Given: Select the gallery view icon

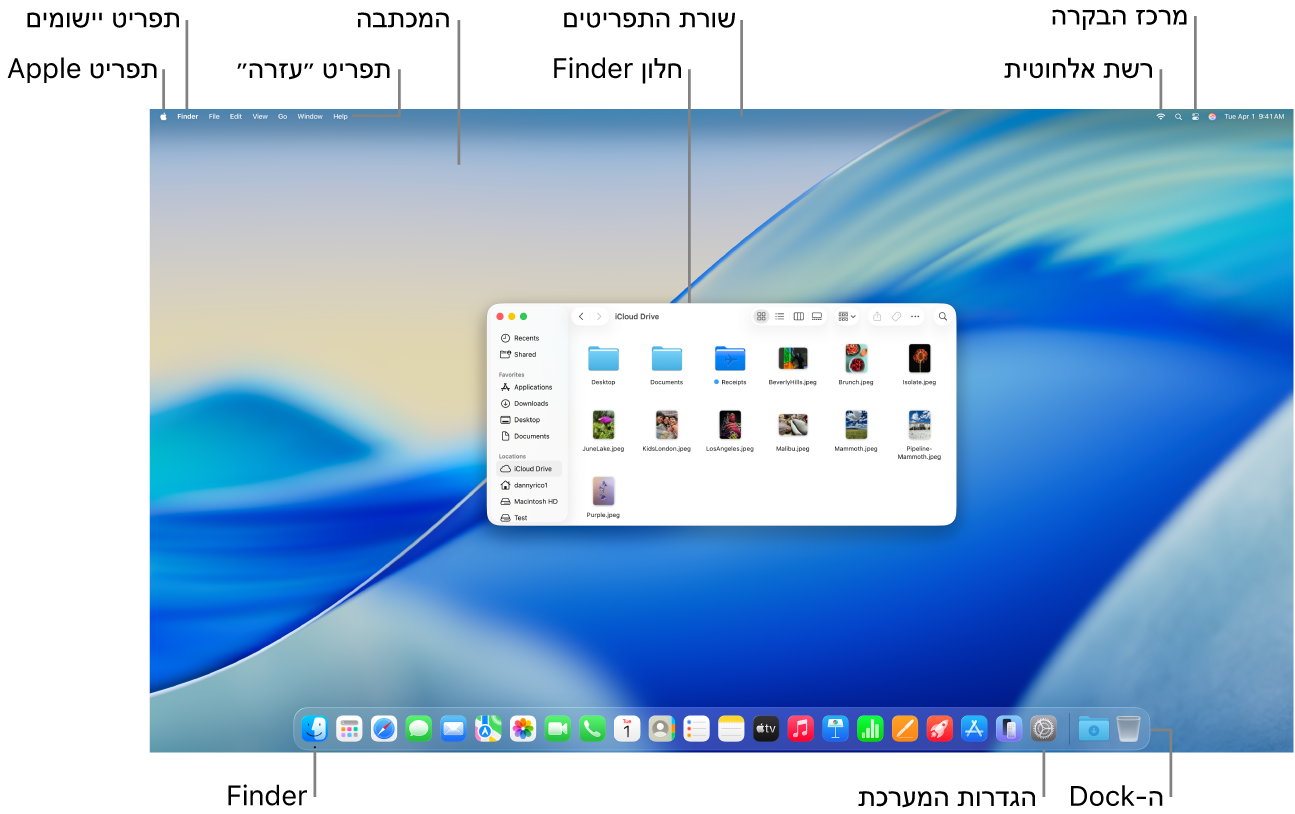Looking at the screenshot, I should (x=816, y=316).
